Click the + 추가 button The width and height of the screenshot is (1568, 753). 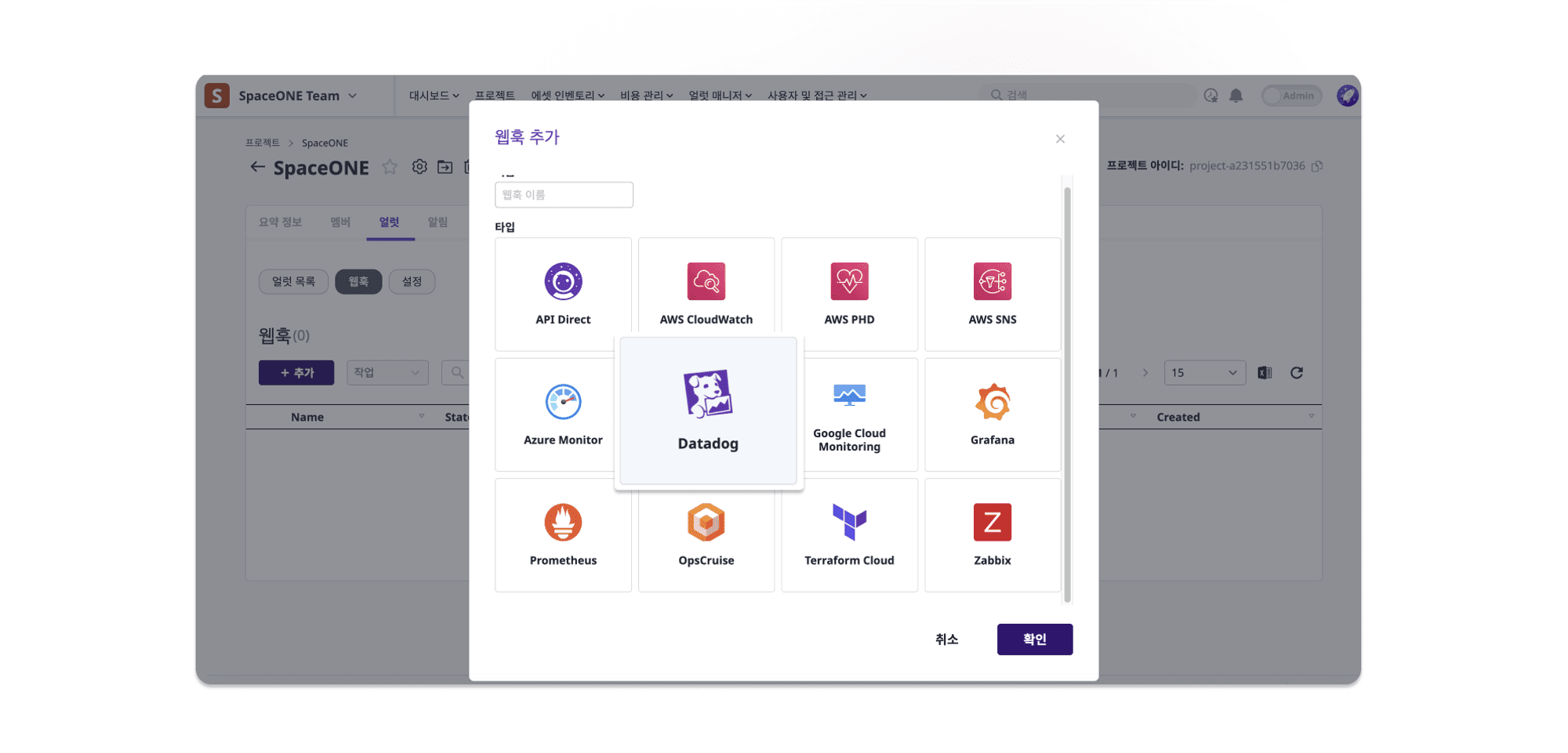click(296, 373)
